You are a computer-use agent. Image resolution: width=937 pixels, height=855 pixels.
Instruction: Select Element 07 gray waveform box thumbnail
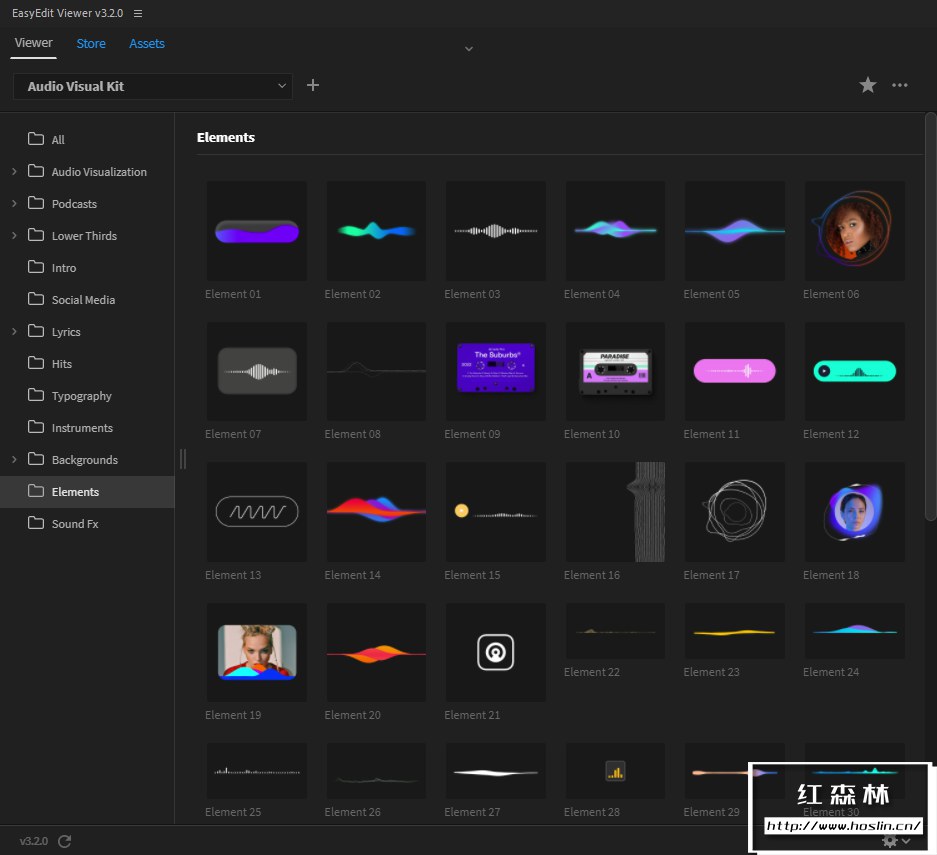pyautogui.click(x=256, y=371)
